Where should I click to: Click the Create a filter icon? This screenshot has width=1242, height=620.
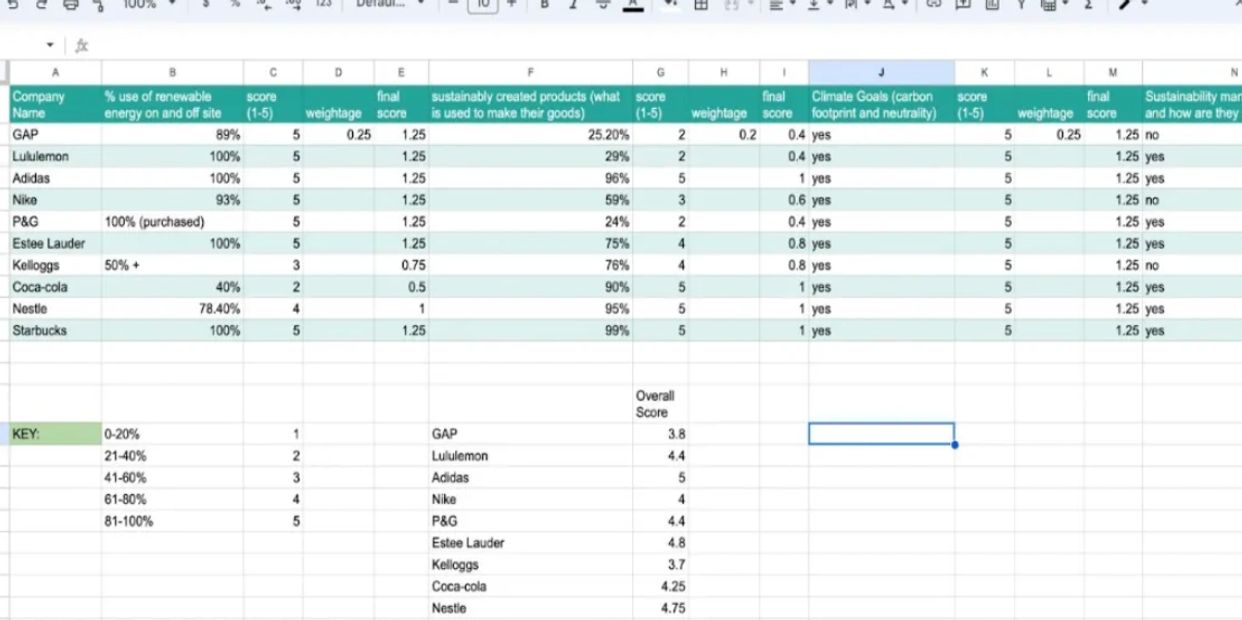point(1021,5)
